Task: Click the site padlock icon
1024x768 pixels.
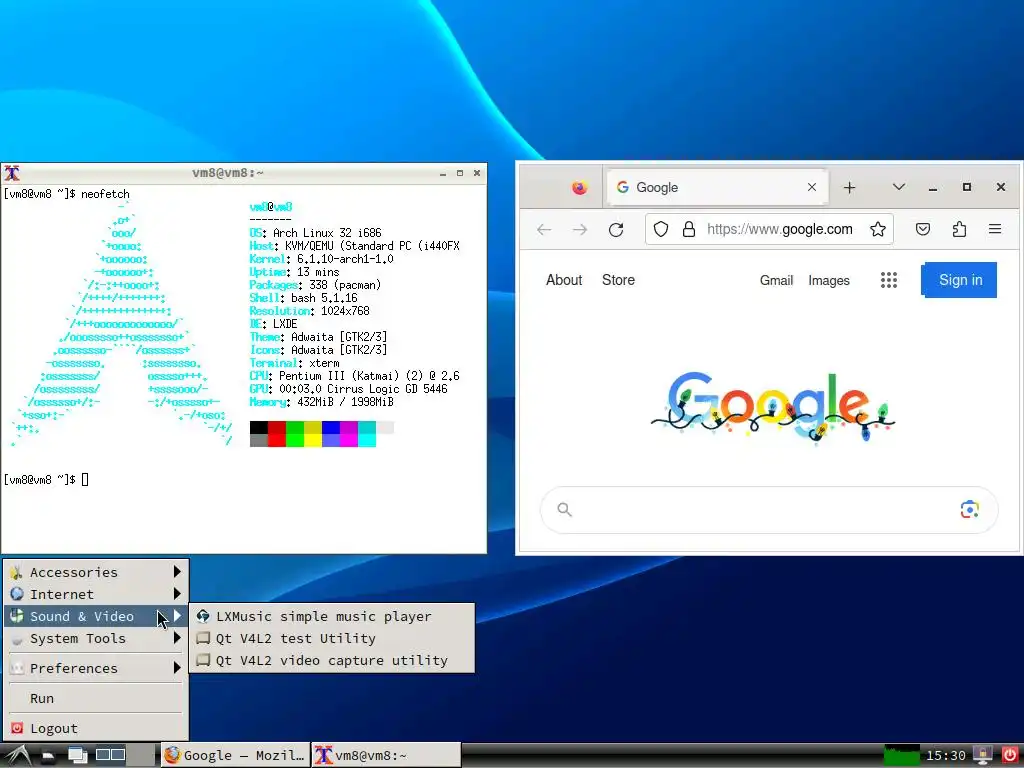Action: (689, 229)
